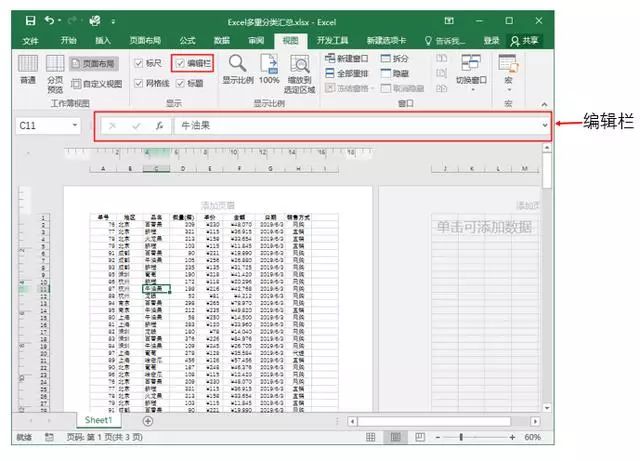Click the insert function fx icon
640x461 pixels.
pos(159,126)
